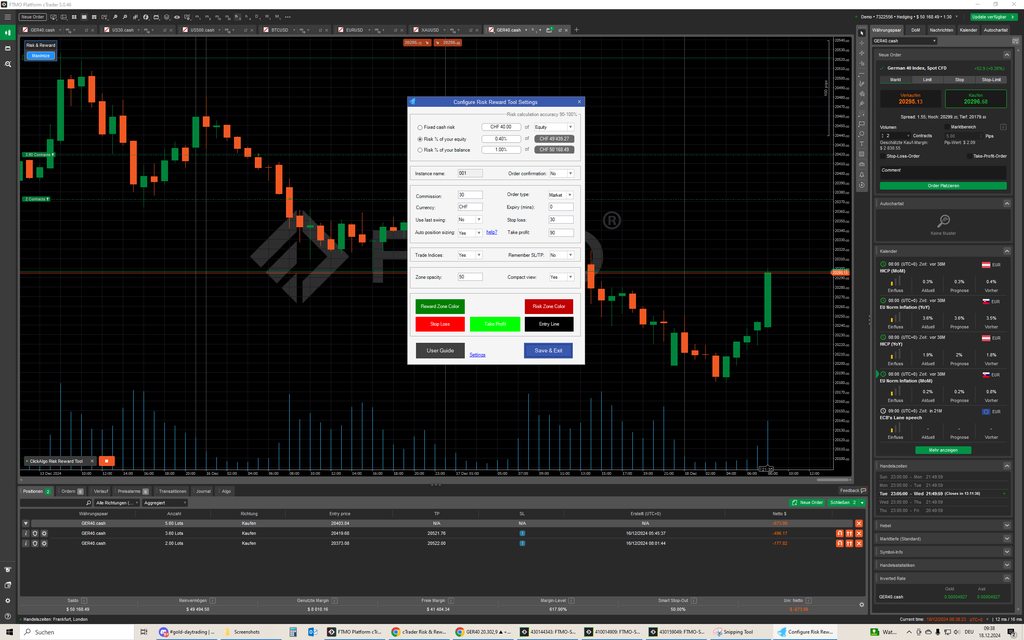Click the Maximize button in Risk & Reward panel

[x=40, y=56]
